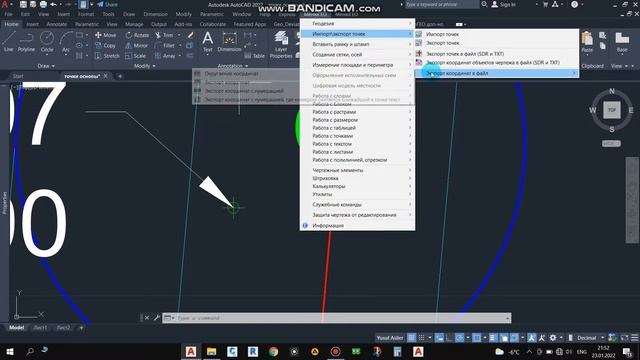Open Layer Properties manager
Viewport: 640px width, 360px height.
coord(281,45)
